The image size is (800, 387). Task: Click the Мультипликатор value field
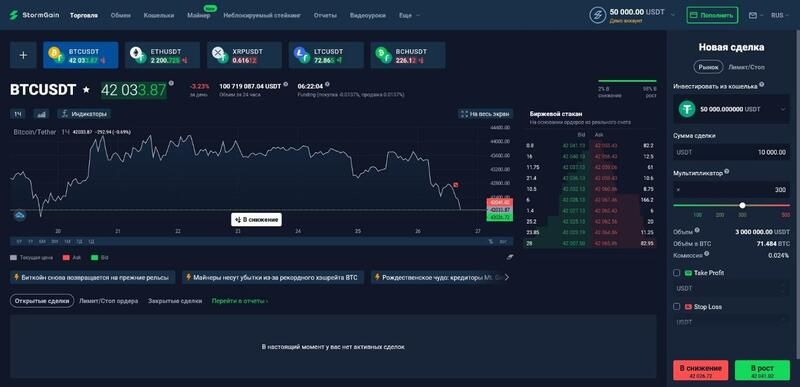(x=732, y=190)
